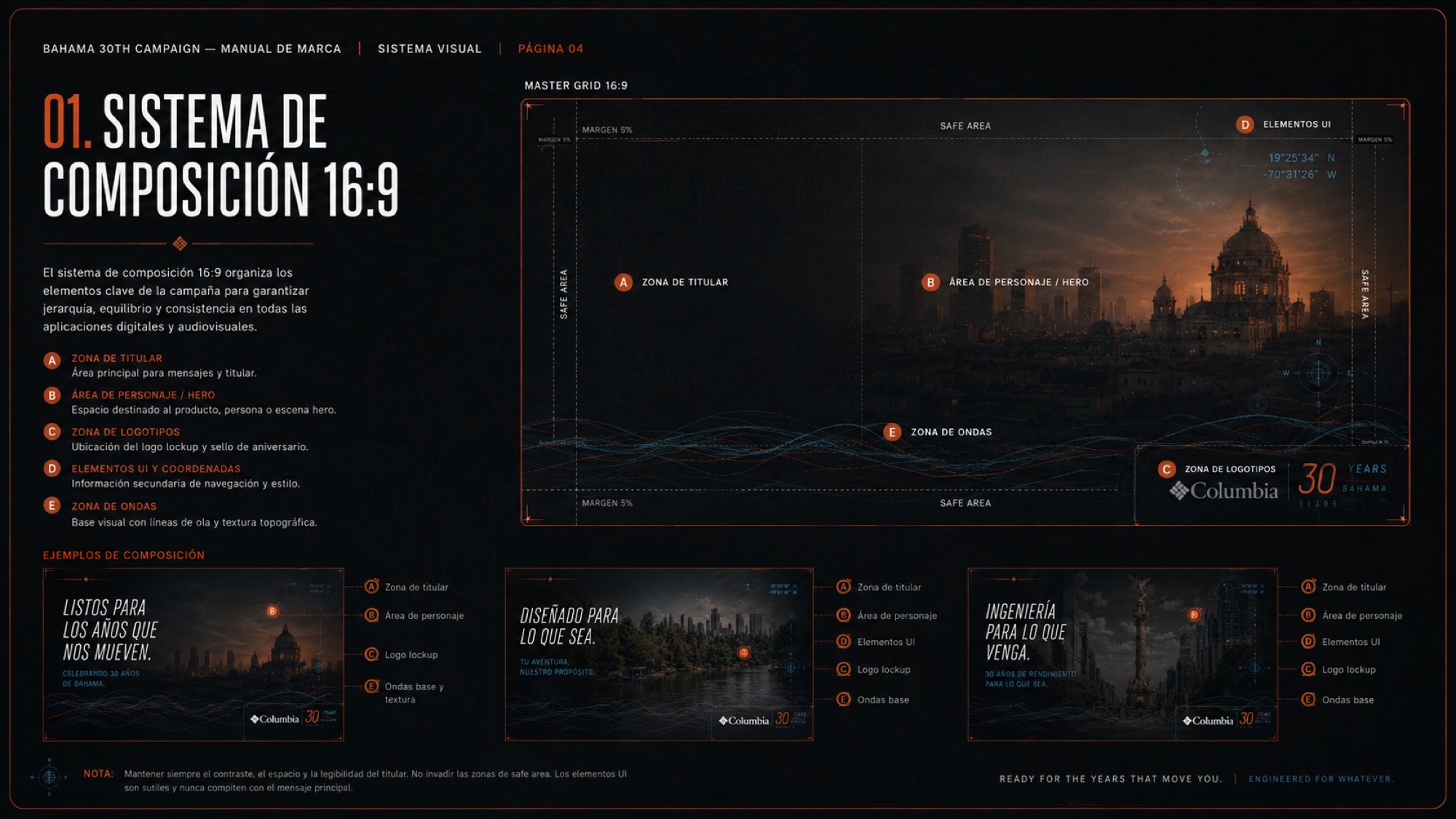Viewport: 1456px width, 819px height.
Task: Click the Columbia logo in the "Listos para" example
Action: (x=274, y=719)
